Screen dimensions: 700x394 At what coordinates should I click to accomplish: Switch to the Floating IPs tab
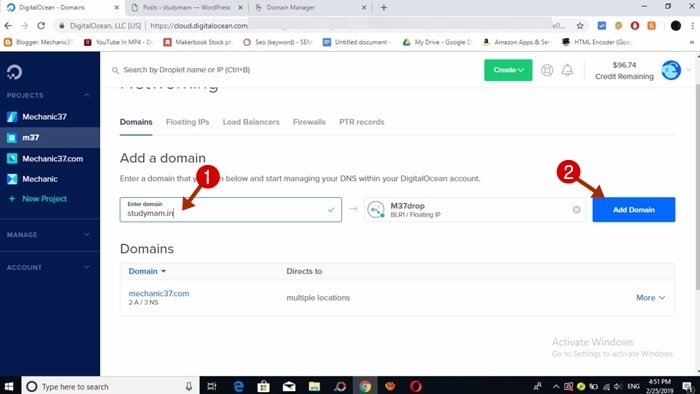[x=188, y=122]
